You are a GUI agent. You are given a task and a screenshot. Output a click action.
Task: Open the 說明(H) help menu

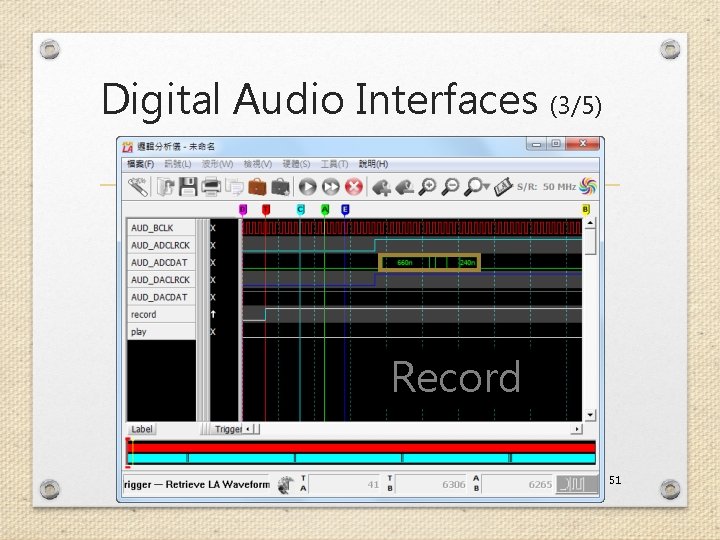coord(373,164)
